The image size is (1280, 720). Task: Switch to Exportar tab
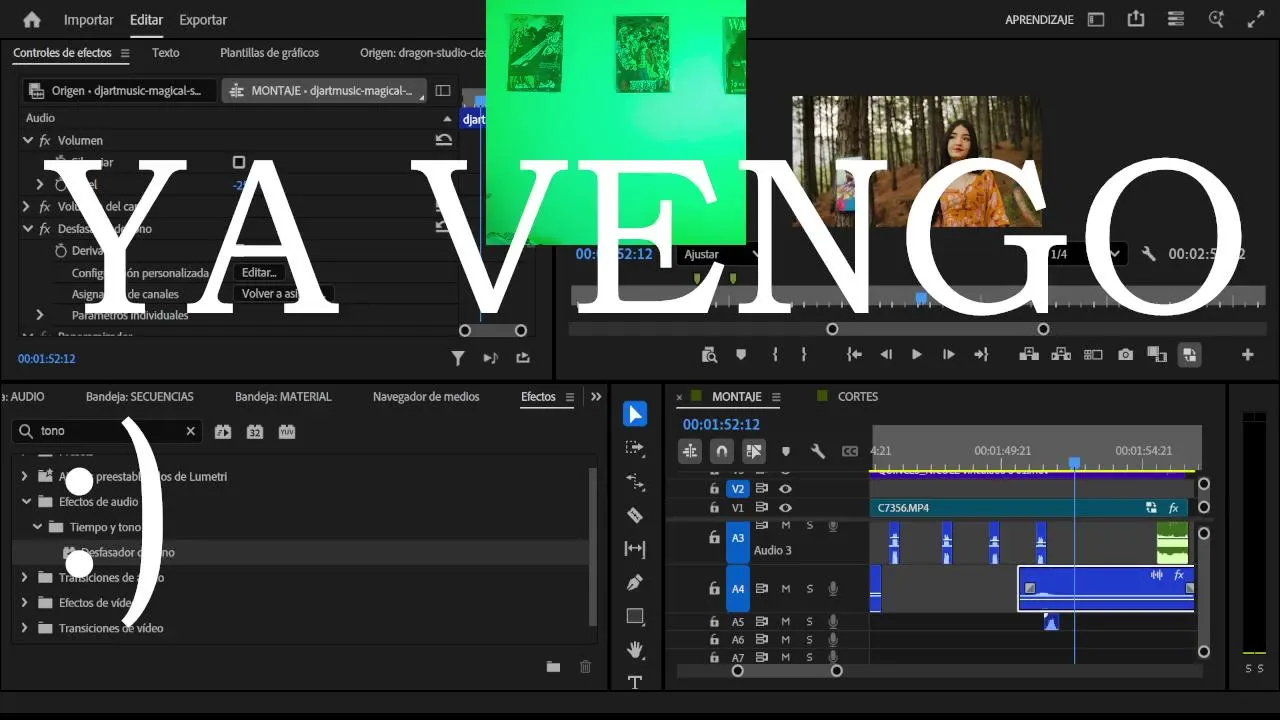pyautogui.click(x=203, y=19)
